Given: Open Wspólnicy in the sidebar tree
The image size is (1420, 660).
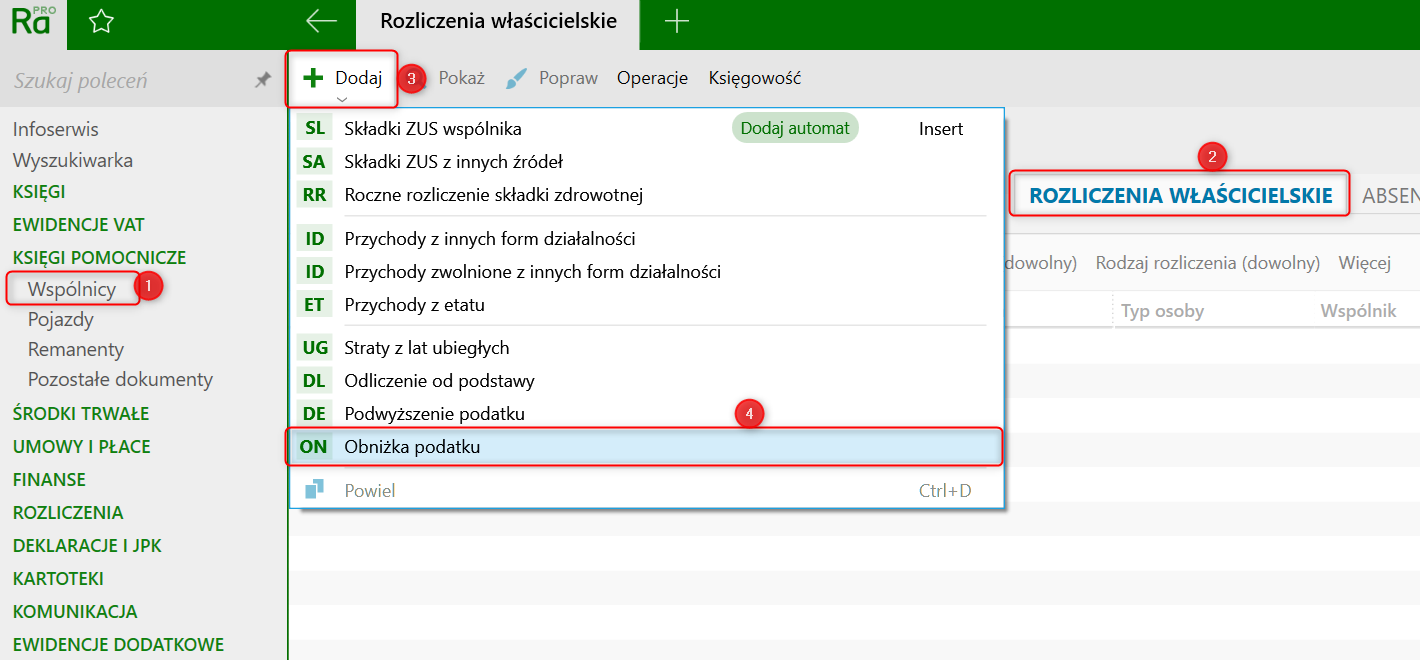Looking at the screenshot, I should (72, 289).
